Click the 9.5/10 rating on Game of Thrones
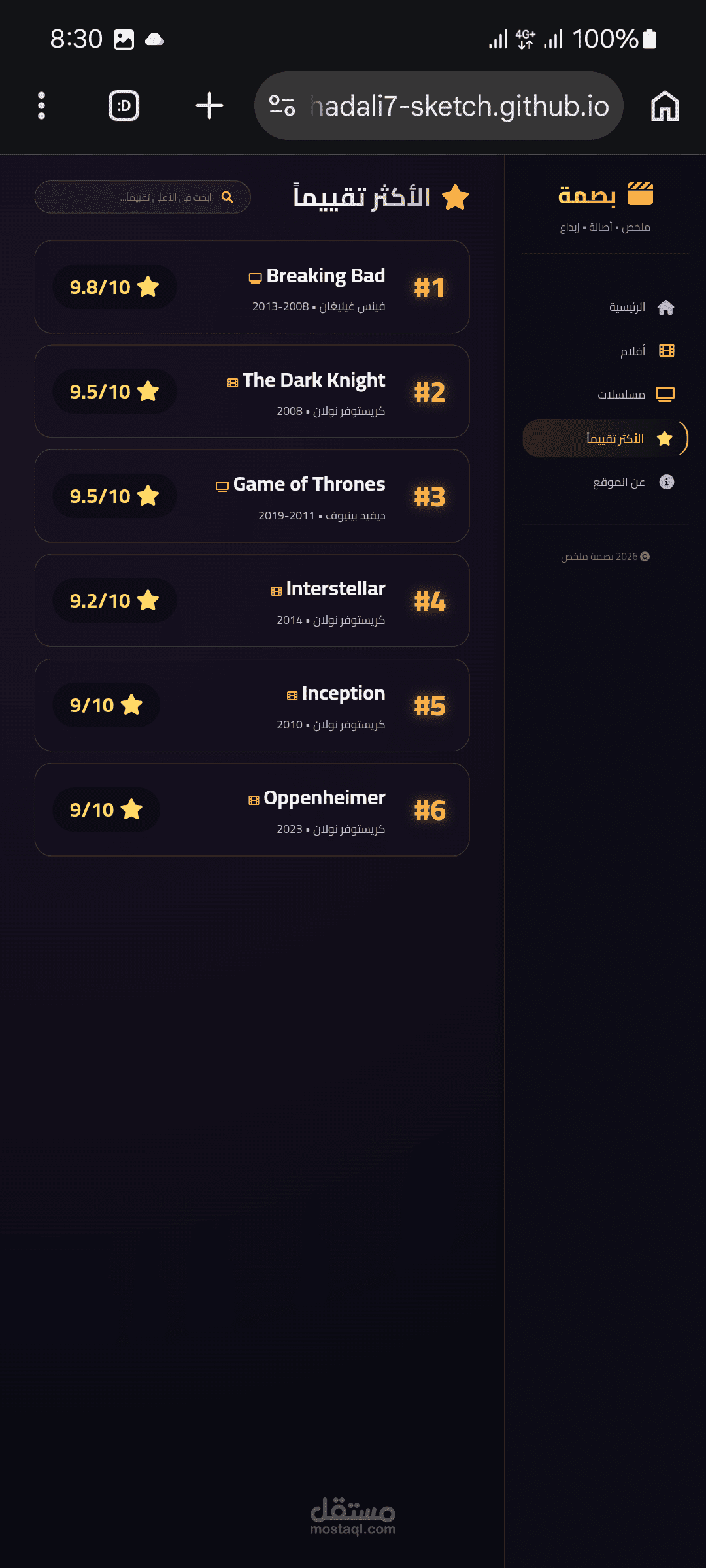 point(114,496)
